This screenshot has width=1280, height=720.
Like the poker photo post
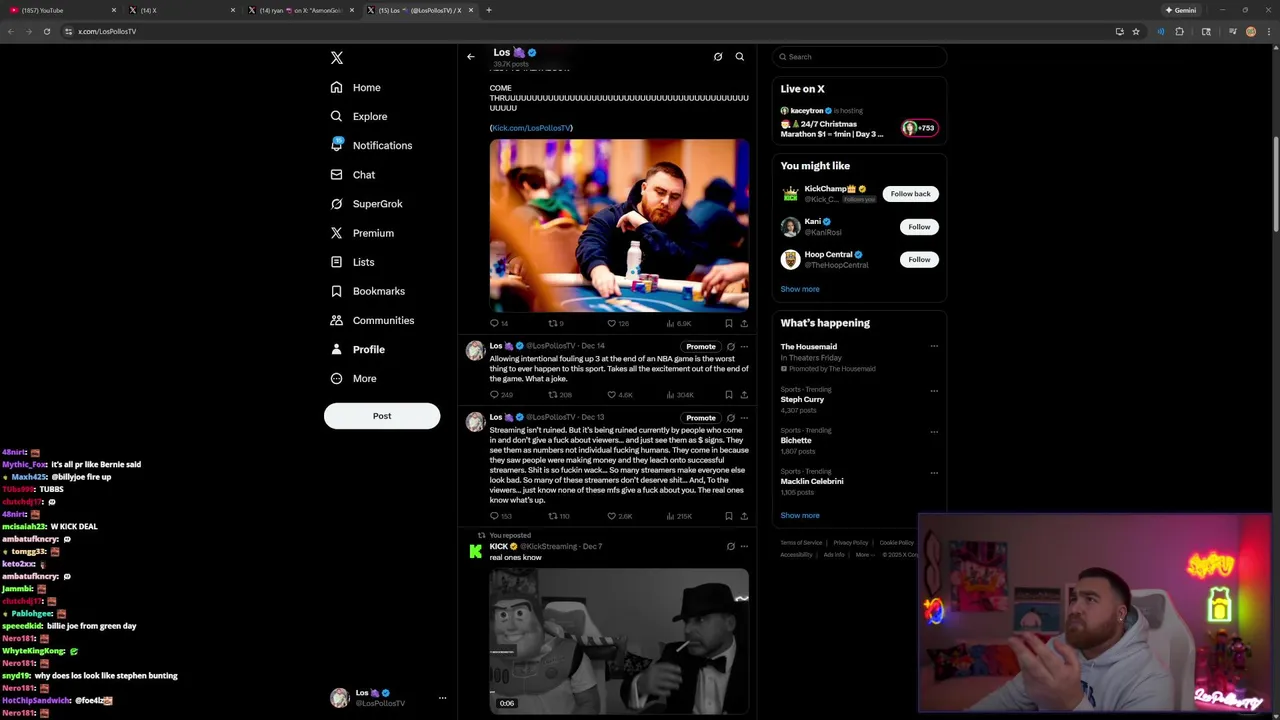[618, 324]
